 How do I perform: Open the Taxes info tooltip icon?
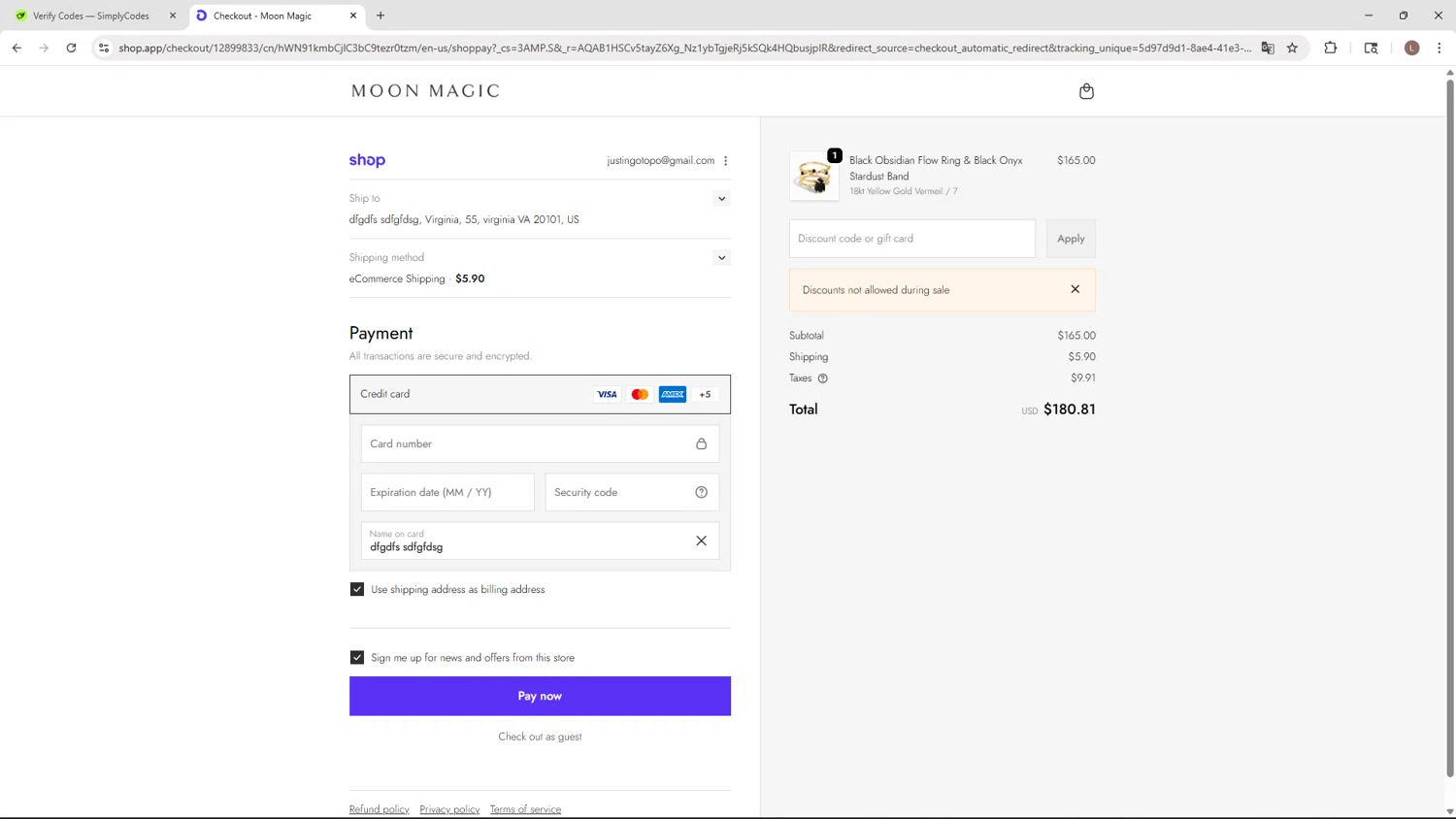pos(822,378)
